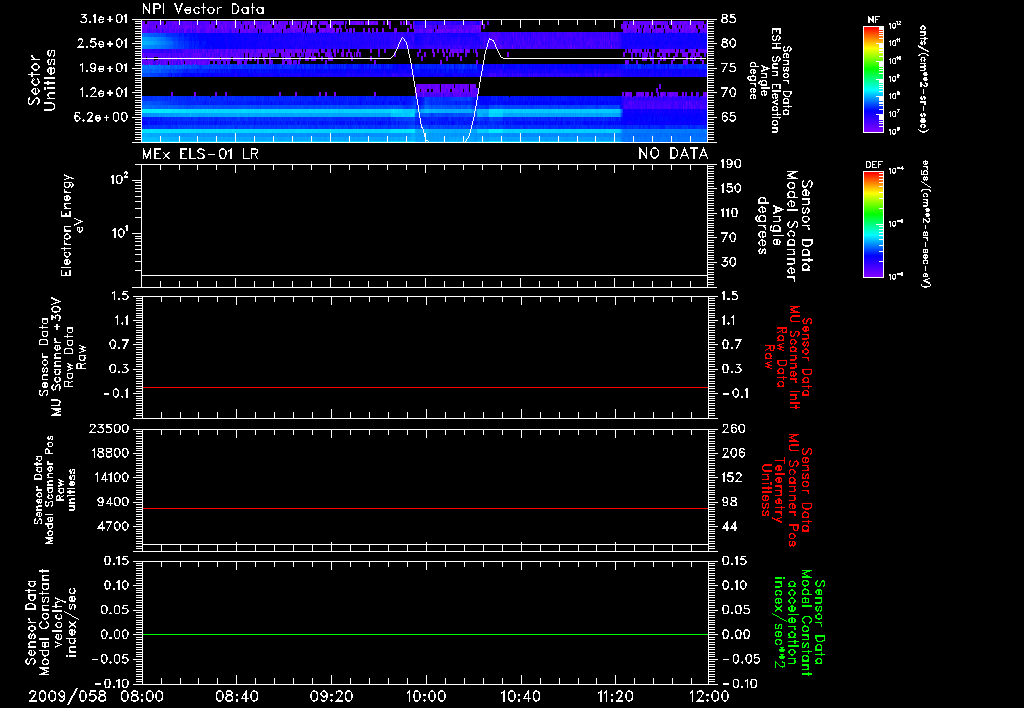Click the "NF" color bar label

[873, 20]
